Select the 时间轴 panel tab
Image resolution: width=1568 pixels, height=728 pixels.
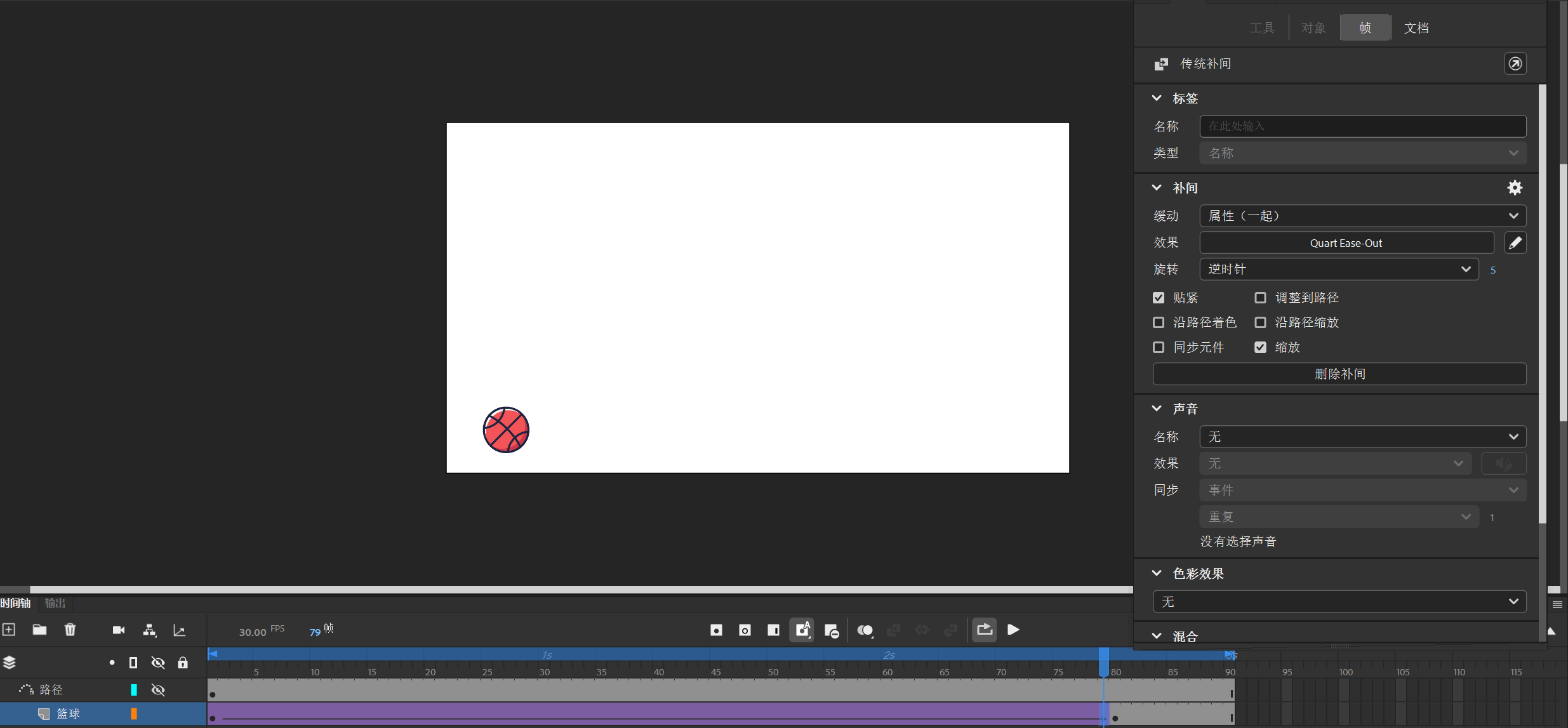(x=16, y=603)
